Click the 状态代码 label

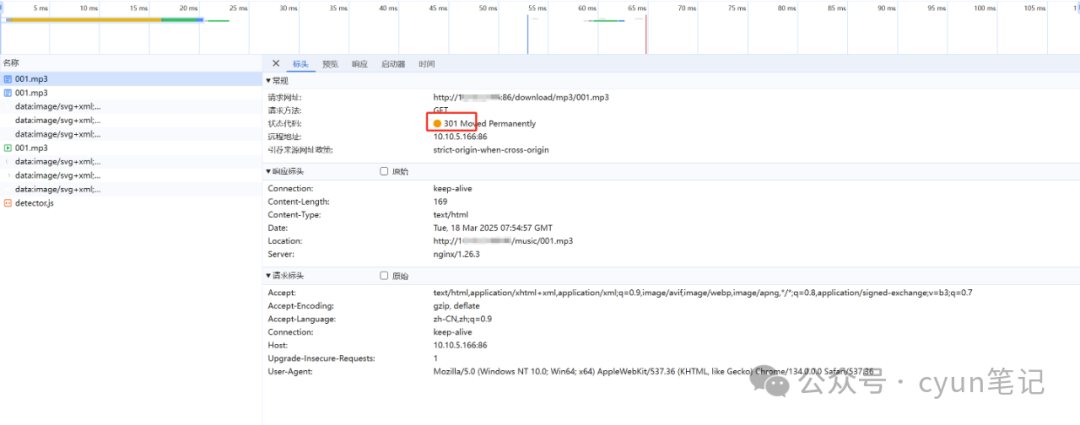(x=284, y=124)
